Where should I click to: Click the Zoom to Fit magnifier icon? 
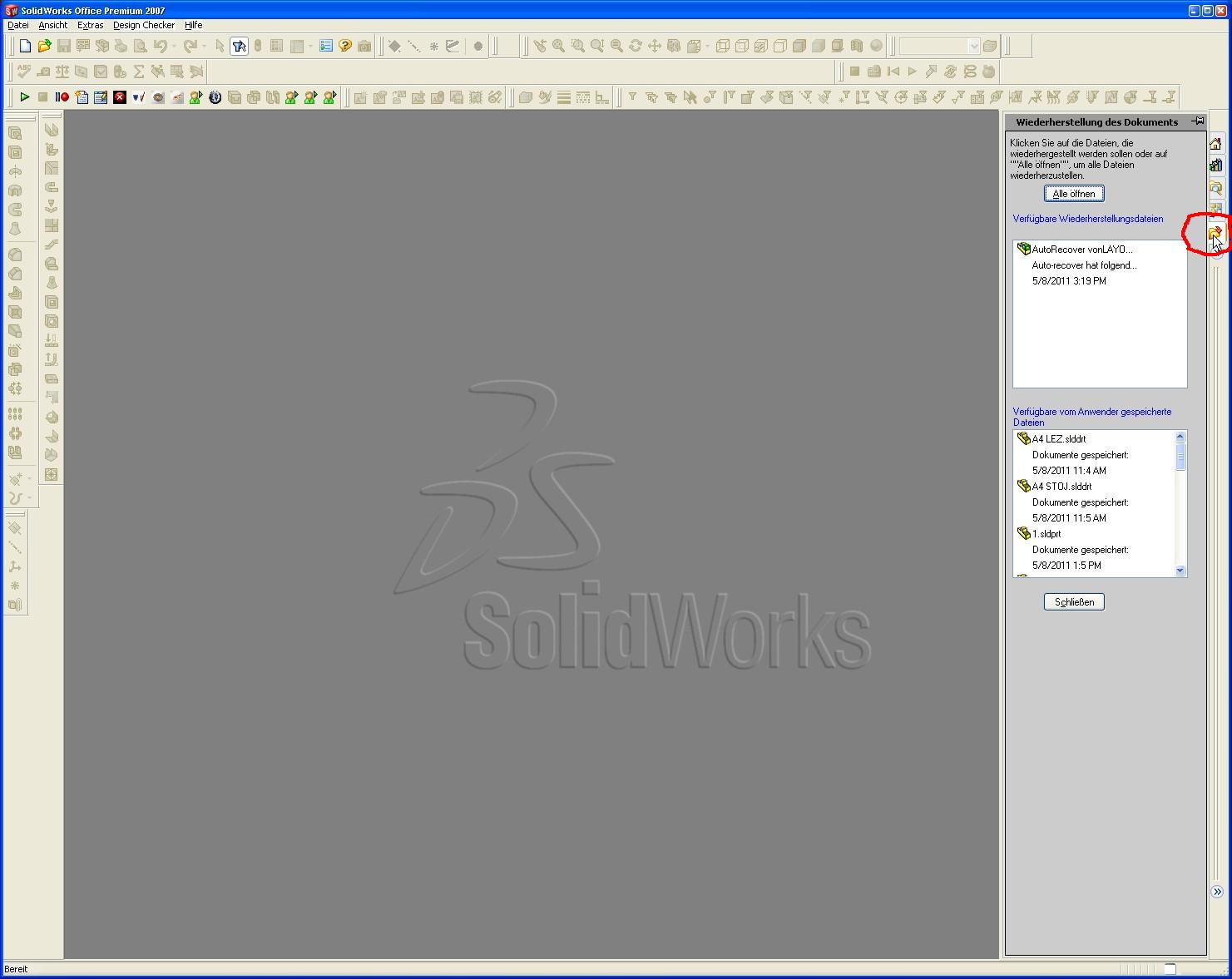coord(559,46)
